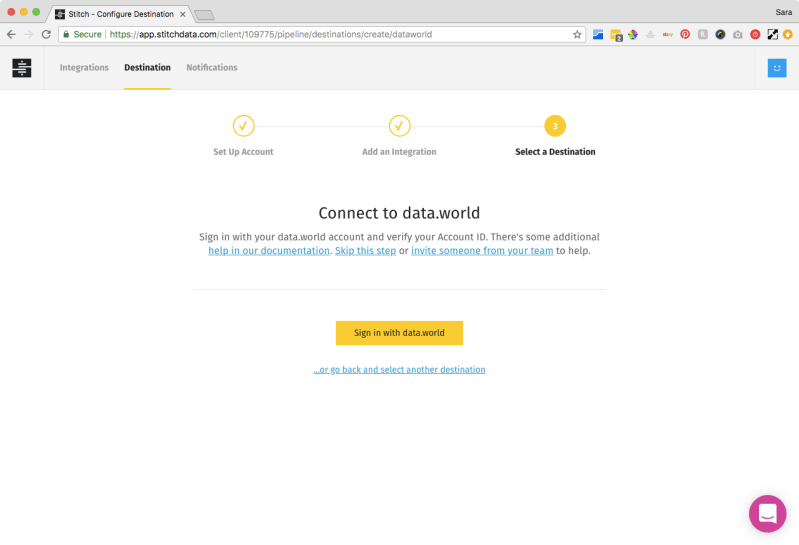The image size is (799, 545).
Task: Click Sign in with data.world button
Action: pyautogui.click(x=399, y=333)
